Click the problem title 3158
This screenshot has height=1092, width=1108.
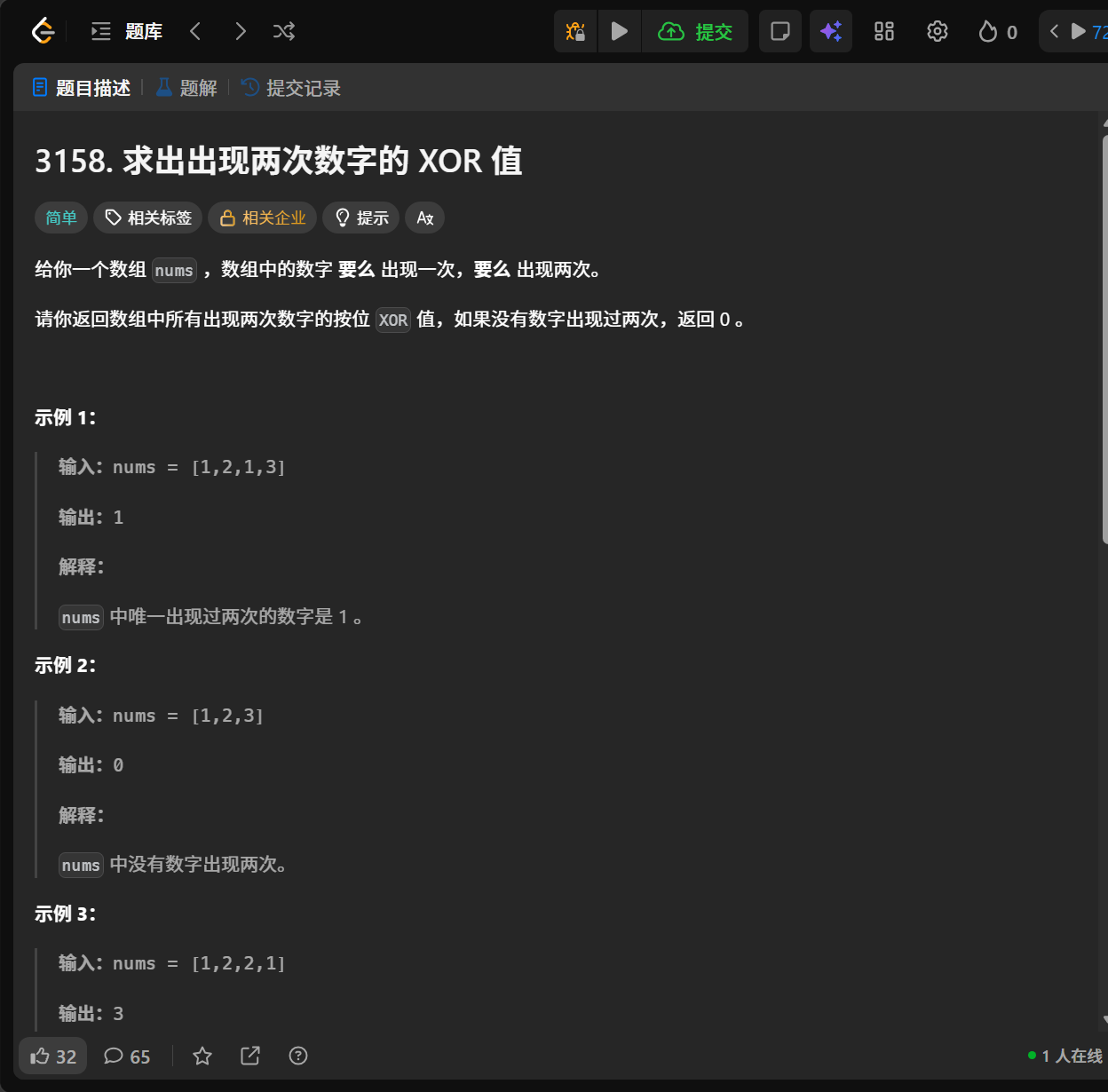279,162
